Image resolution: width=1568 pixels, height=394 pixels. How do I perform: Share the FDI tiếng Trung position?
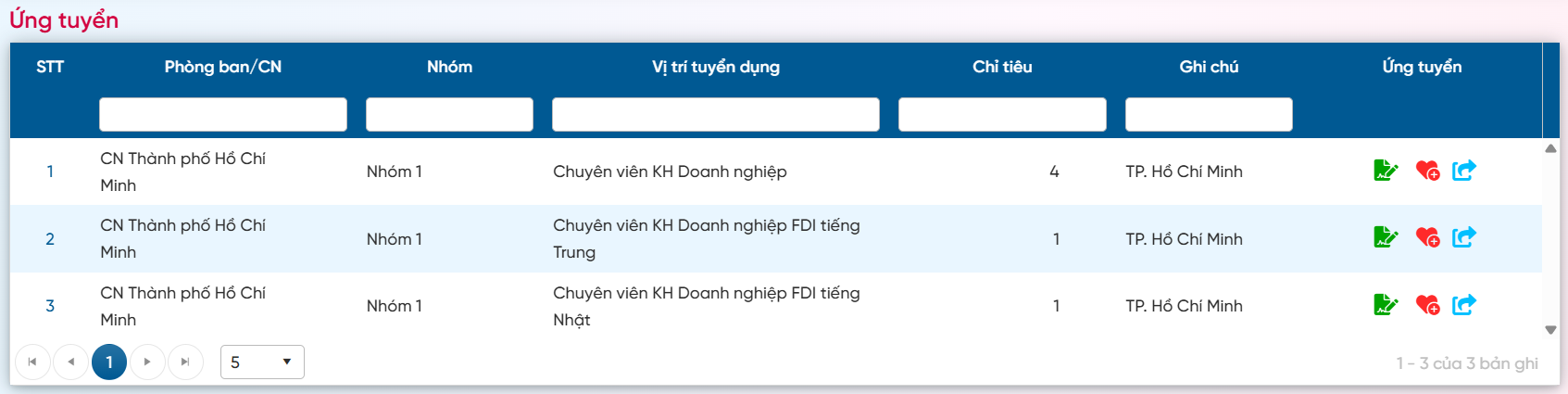(1464, 237)
